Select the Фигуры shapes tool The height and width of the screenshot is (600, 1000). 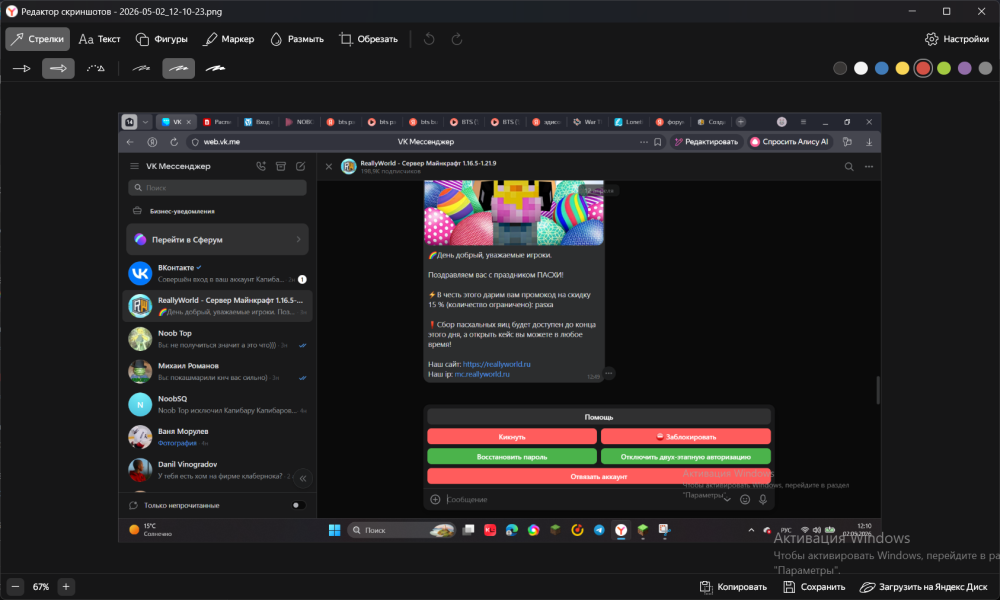162,39
